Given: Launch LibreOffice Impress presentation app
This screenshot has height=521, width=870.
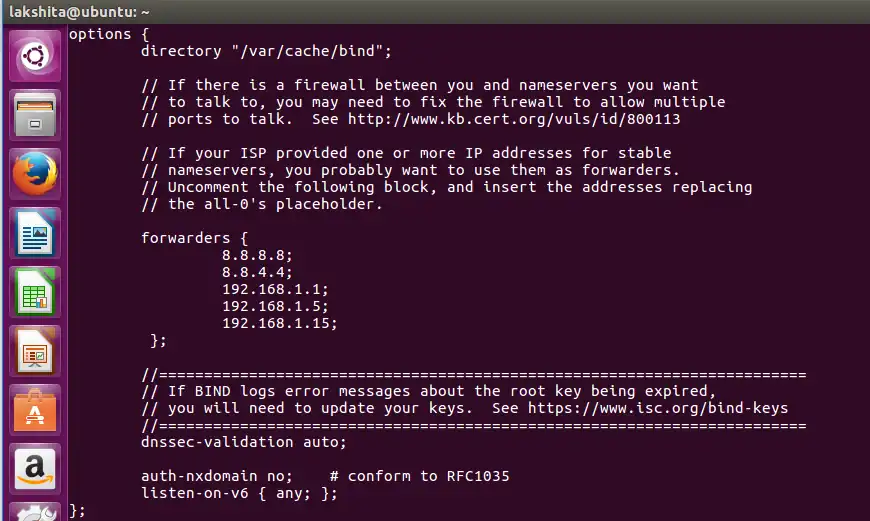Looking at the screenshot, I should point(35,351).
